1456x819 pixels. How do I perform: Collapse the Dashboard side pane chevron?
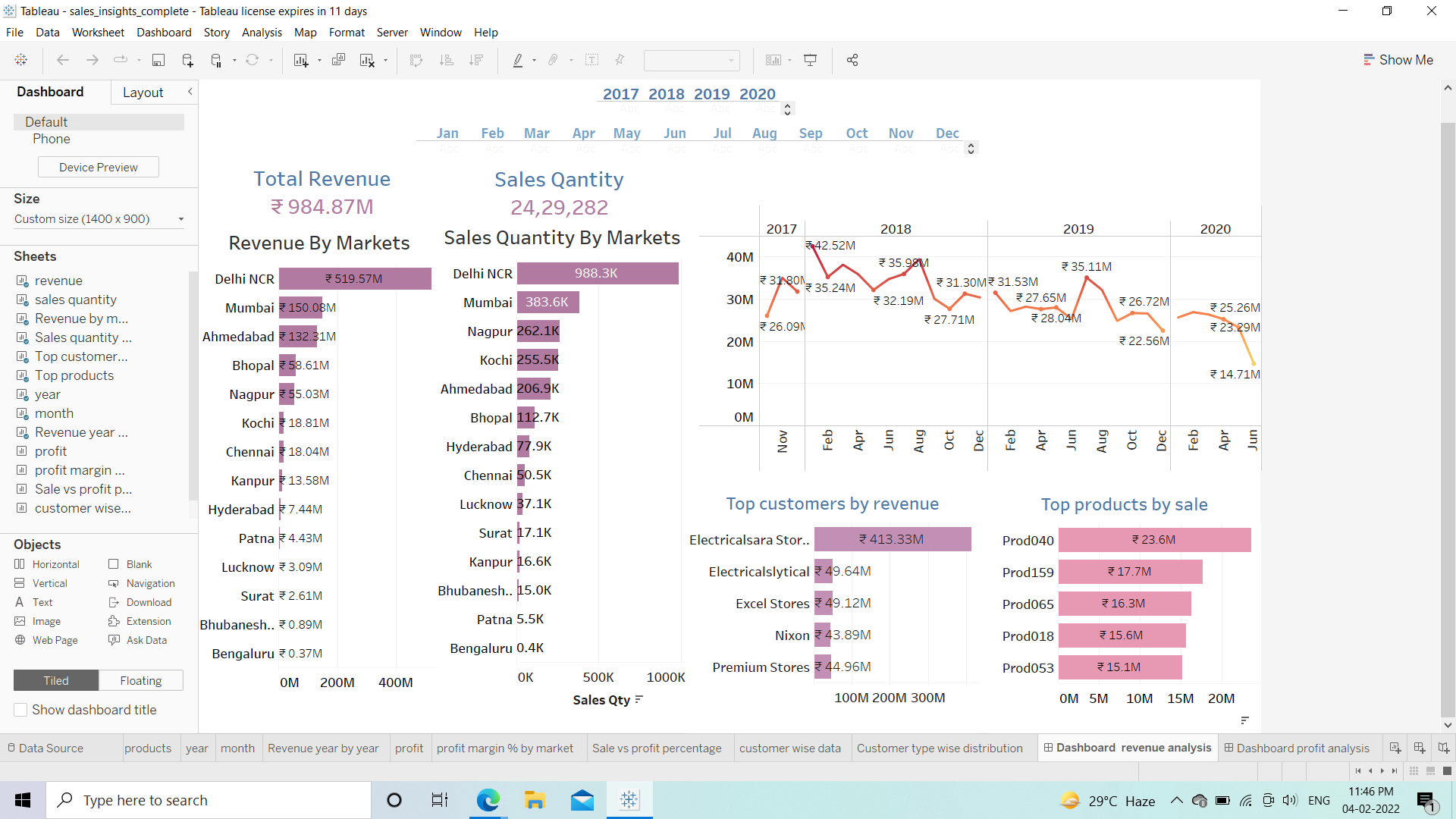pyautogui.click(x=190, y=92)
